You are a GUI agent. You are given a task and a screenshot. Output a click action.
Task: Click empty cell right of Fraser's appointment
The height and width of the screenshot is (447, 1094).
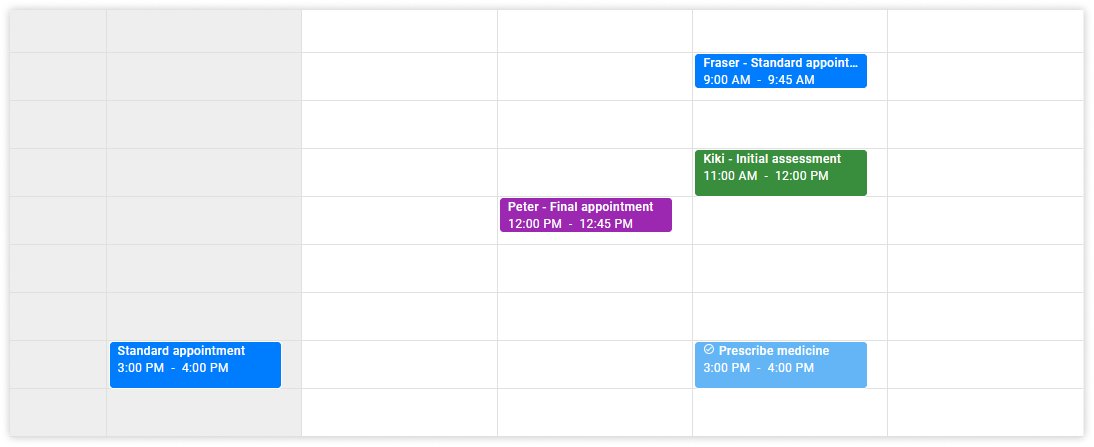click(985, 76)
